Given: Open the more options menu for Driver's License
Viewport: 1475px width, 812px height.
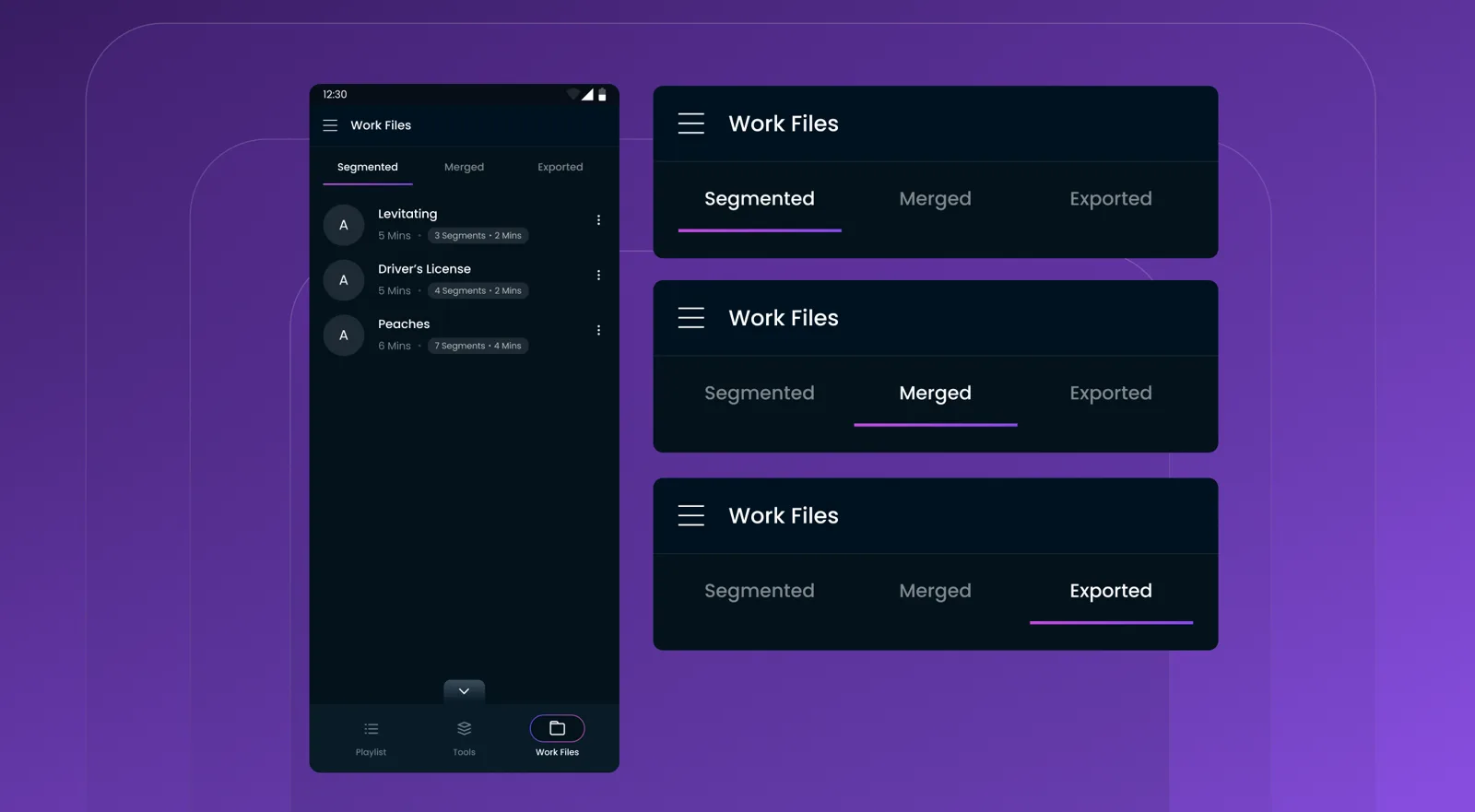Looking at the screenshot, I should pyautogui.click(x=598, y=276).
